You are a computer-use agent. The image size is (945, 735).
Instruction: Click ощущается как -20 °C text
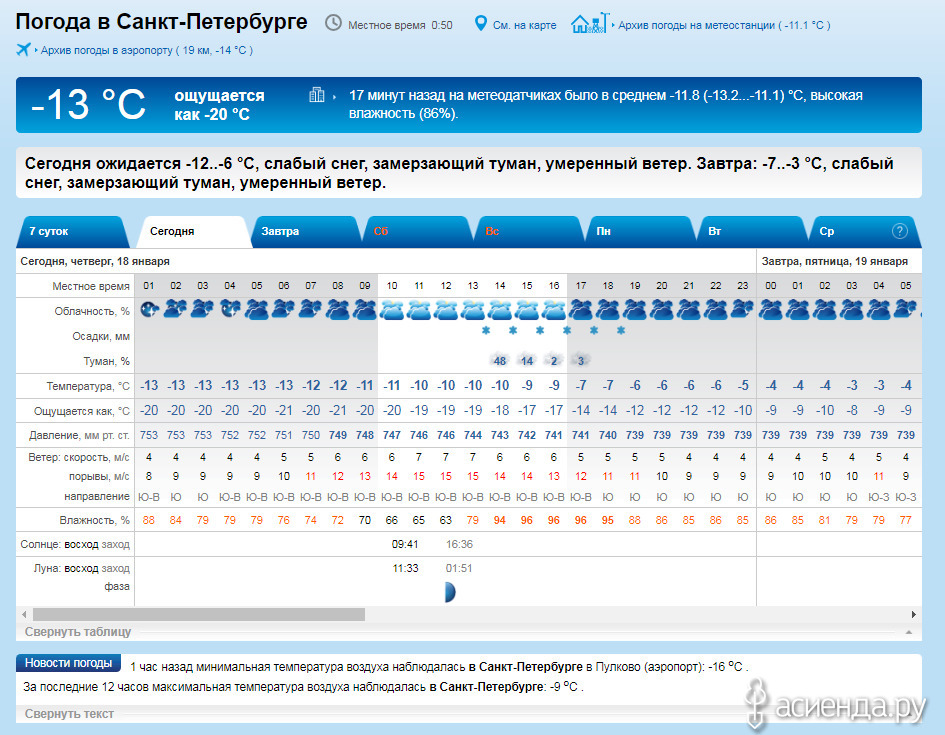pyautogui.click(x=219, y=105)
